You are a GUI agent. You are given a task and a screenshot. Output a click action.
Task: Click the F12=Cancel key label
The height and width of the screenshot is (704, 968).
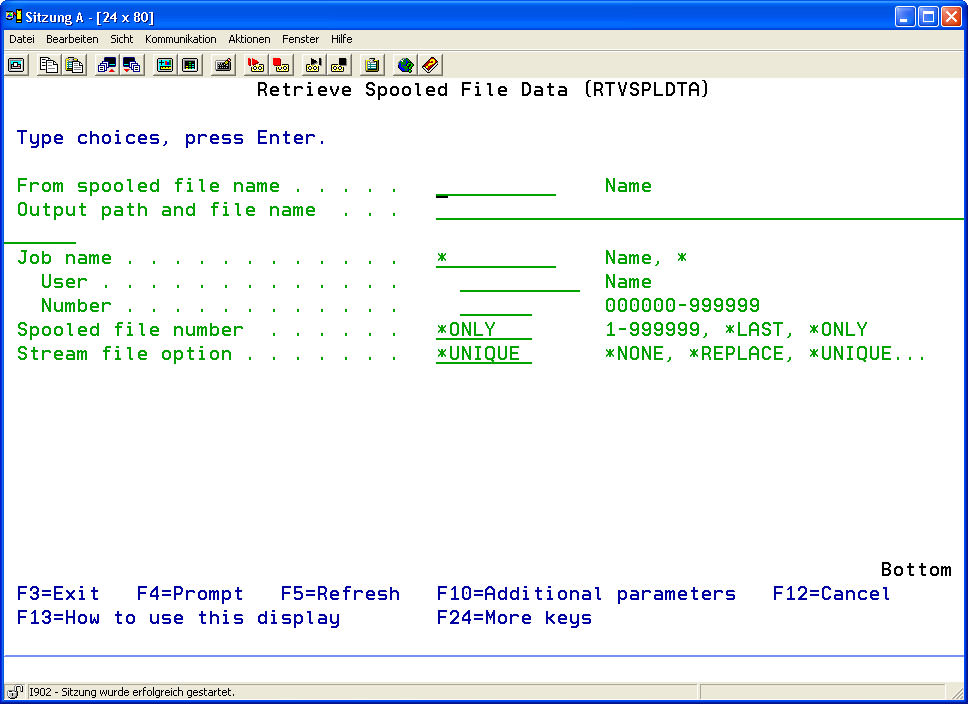point(831,594)
